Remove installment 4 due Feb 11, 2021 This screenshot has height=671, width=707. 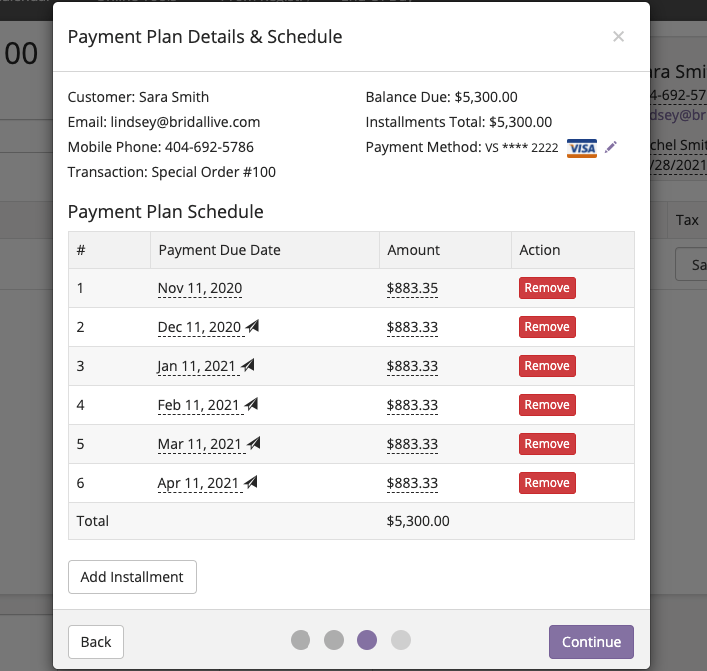pyautogui.click(x=547, y=405)
